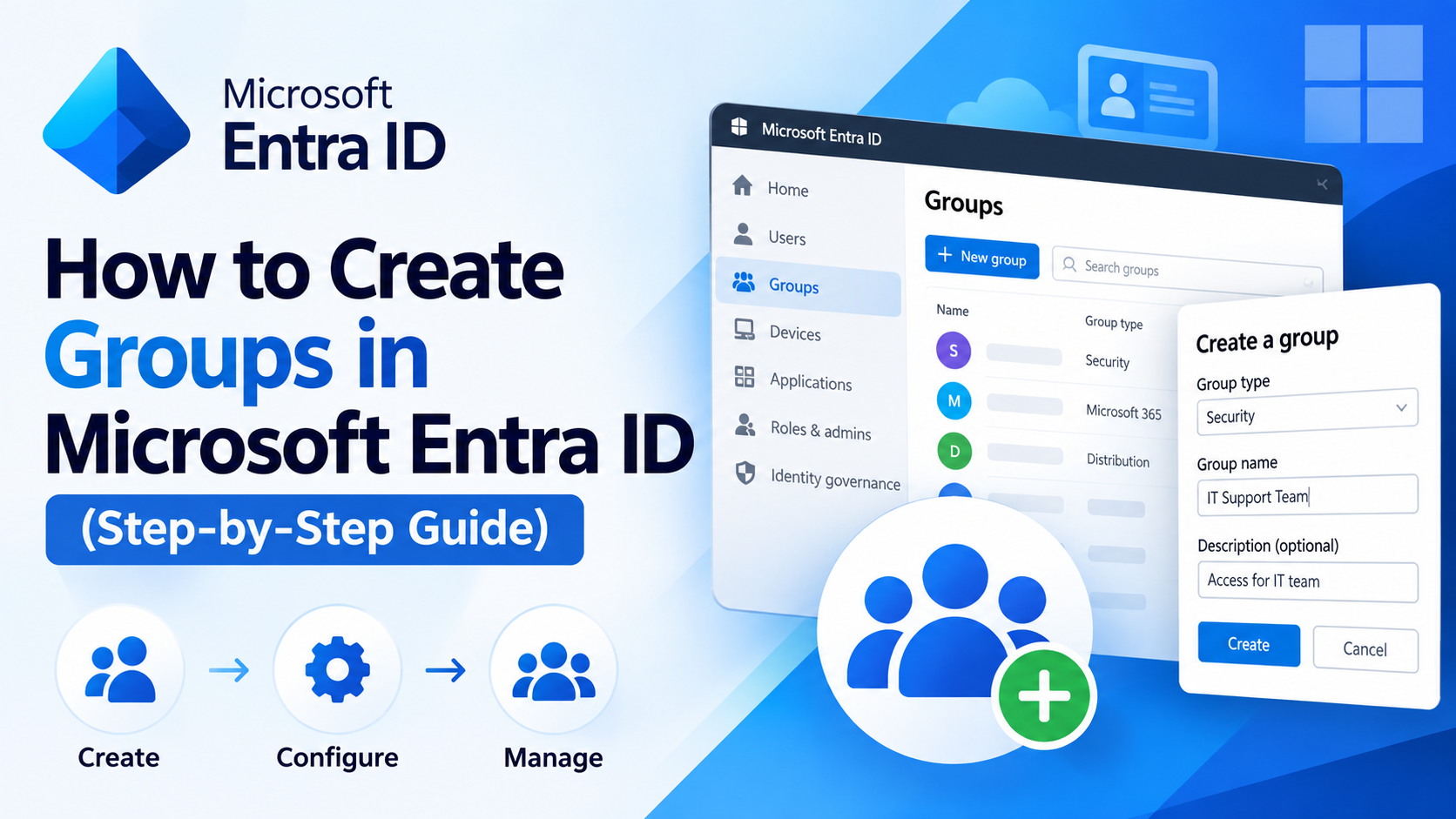Click the 'Name' column header
This screenshot has height=819, width=1456.
[x=952, y=310]
